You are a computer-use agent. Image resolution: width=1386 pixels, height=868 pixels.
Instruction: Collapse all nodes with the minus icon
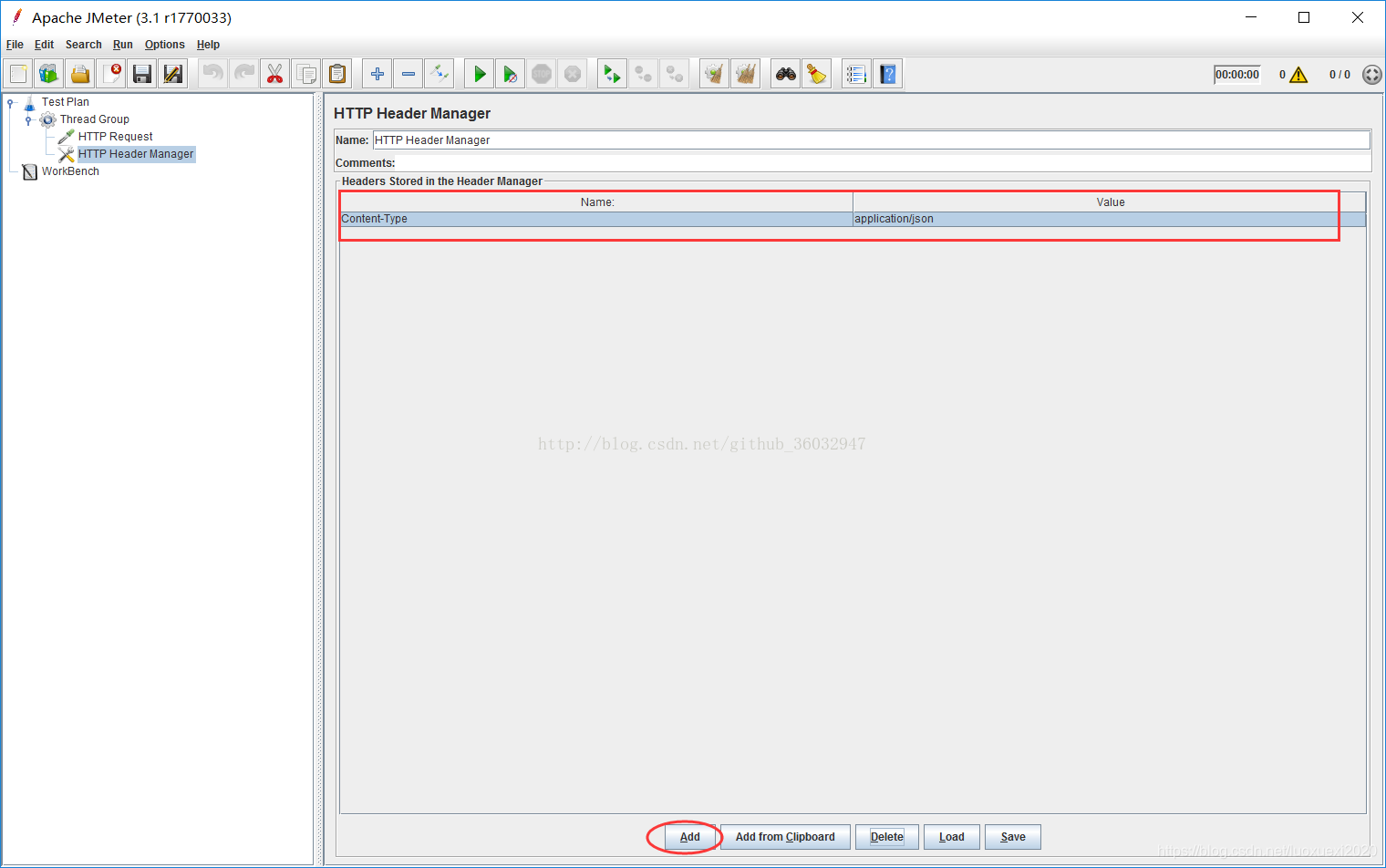(409, 74)
